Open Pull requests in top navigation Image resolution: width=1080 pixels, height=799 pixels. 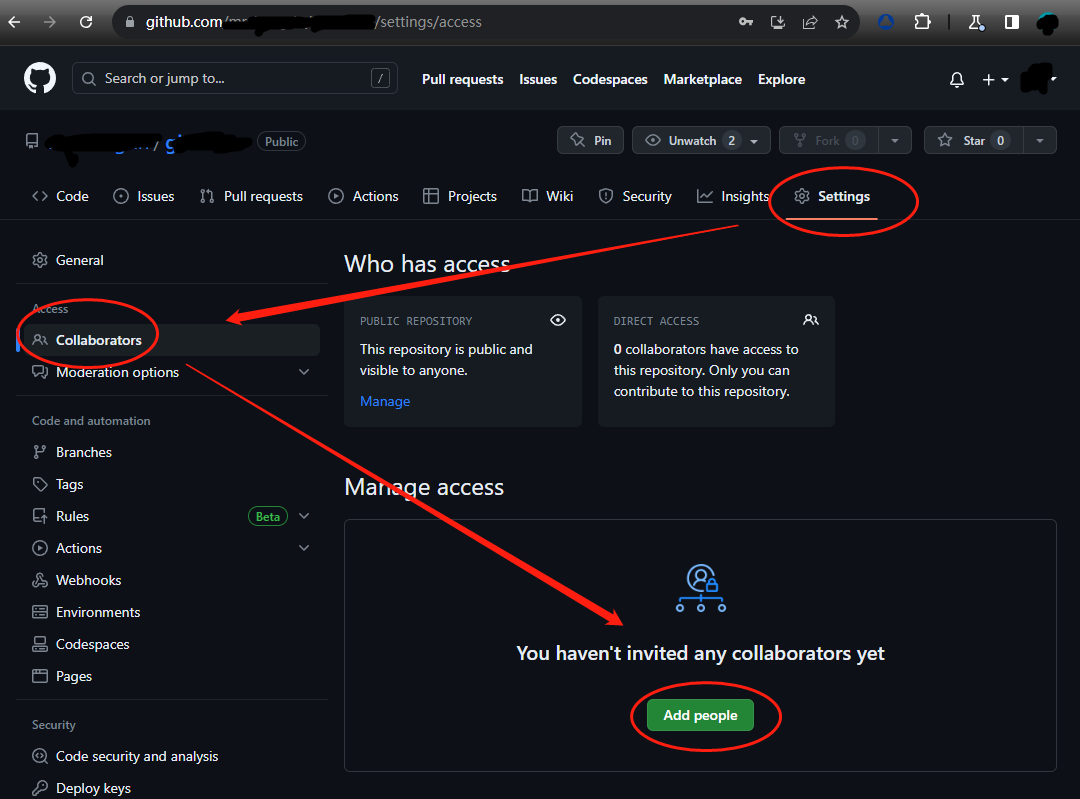[463, 79]
